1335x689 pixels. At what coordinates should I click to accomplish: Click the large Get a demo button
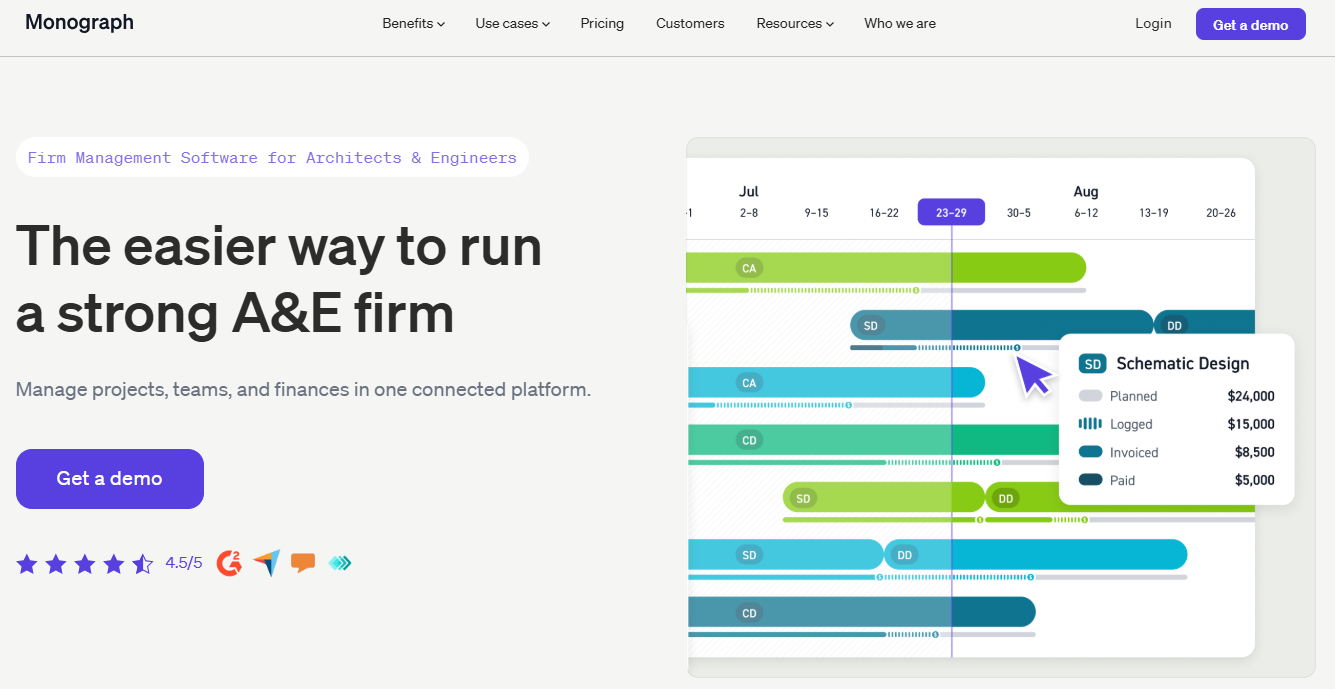point(110,479)
